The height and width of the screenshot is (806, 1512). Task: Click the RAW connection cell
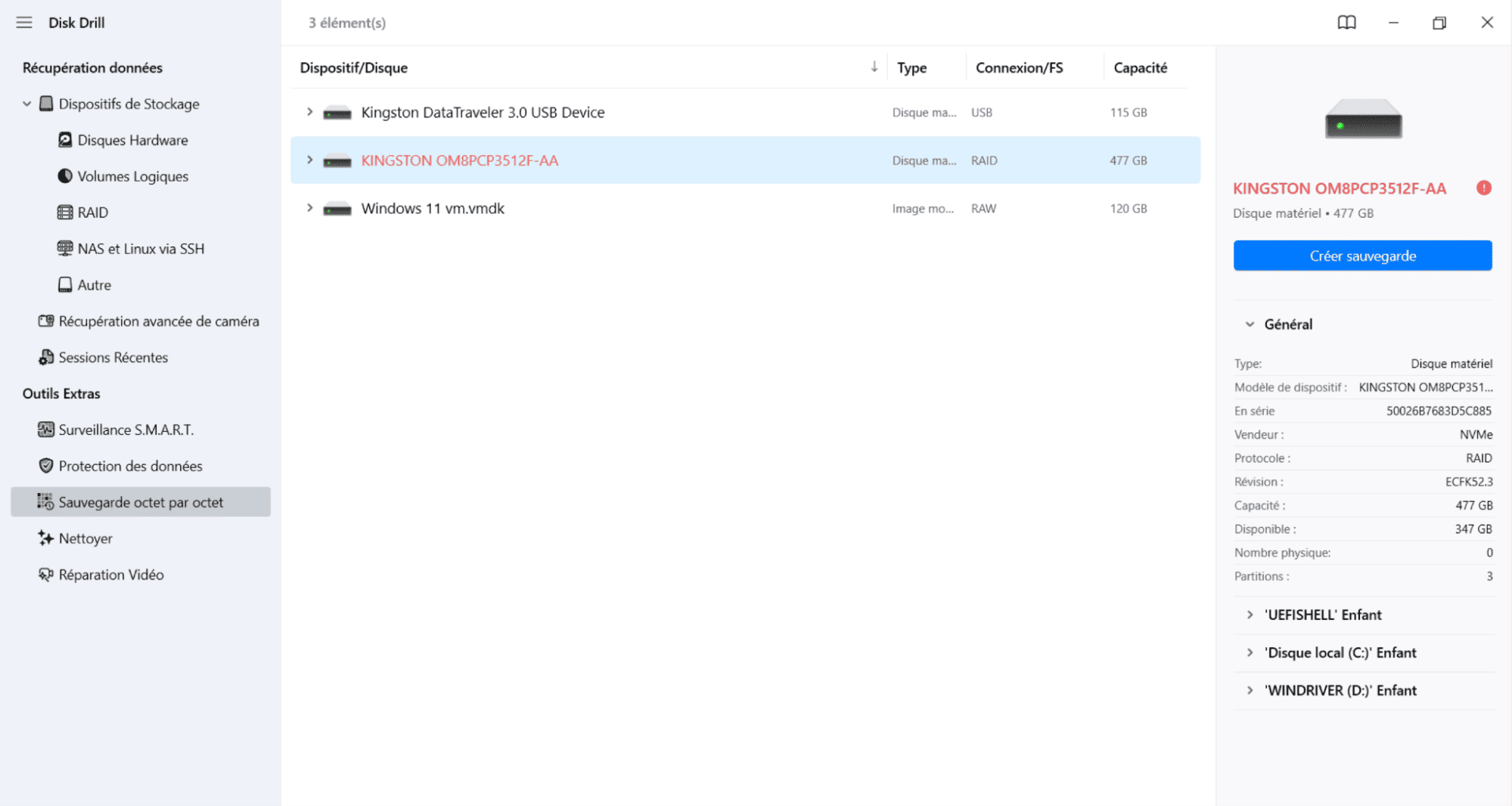983,208
